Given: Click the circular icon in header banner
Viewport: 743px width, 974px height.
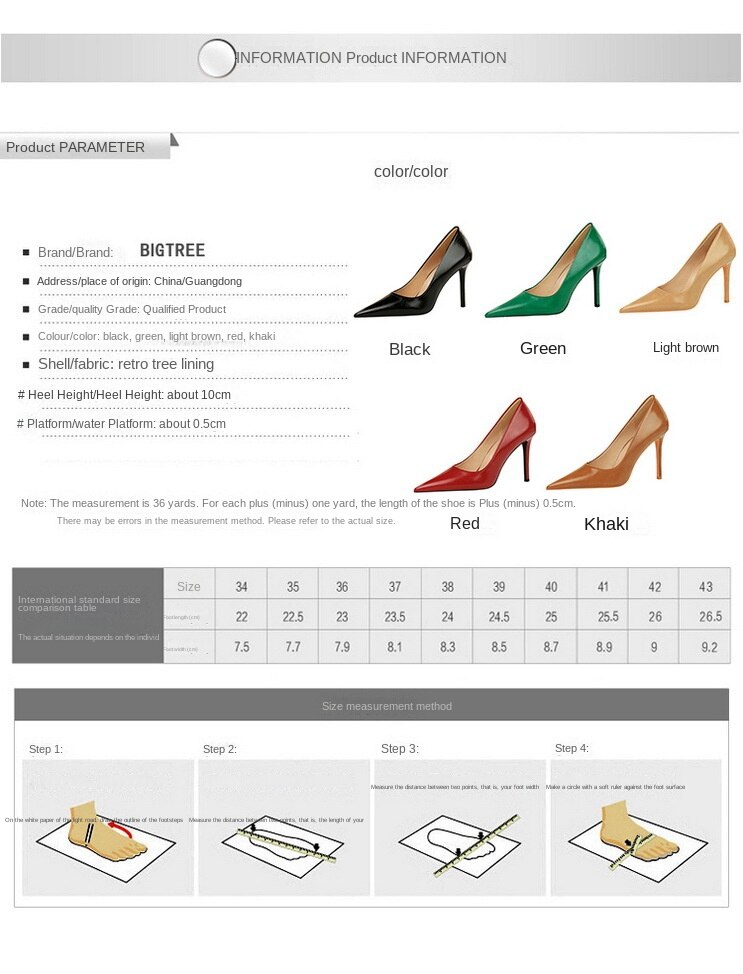Looking at the screenshot, I should point(216,58).
